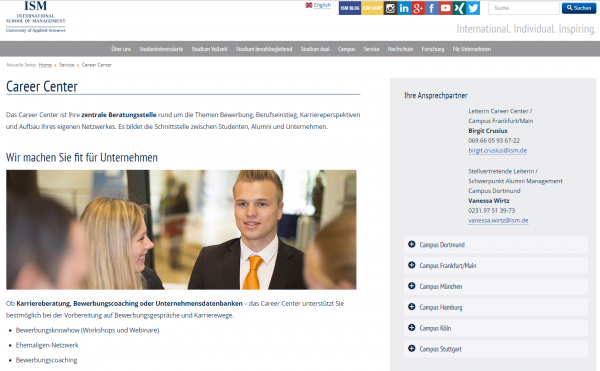Go to Home in breadcrumb
Viewport: 600px width, 371px height.
click(45, 65)
